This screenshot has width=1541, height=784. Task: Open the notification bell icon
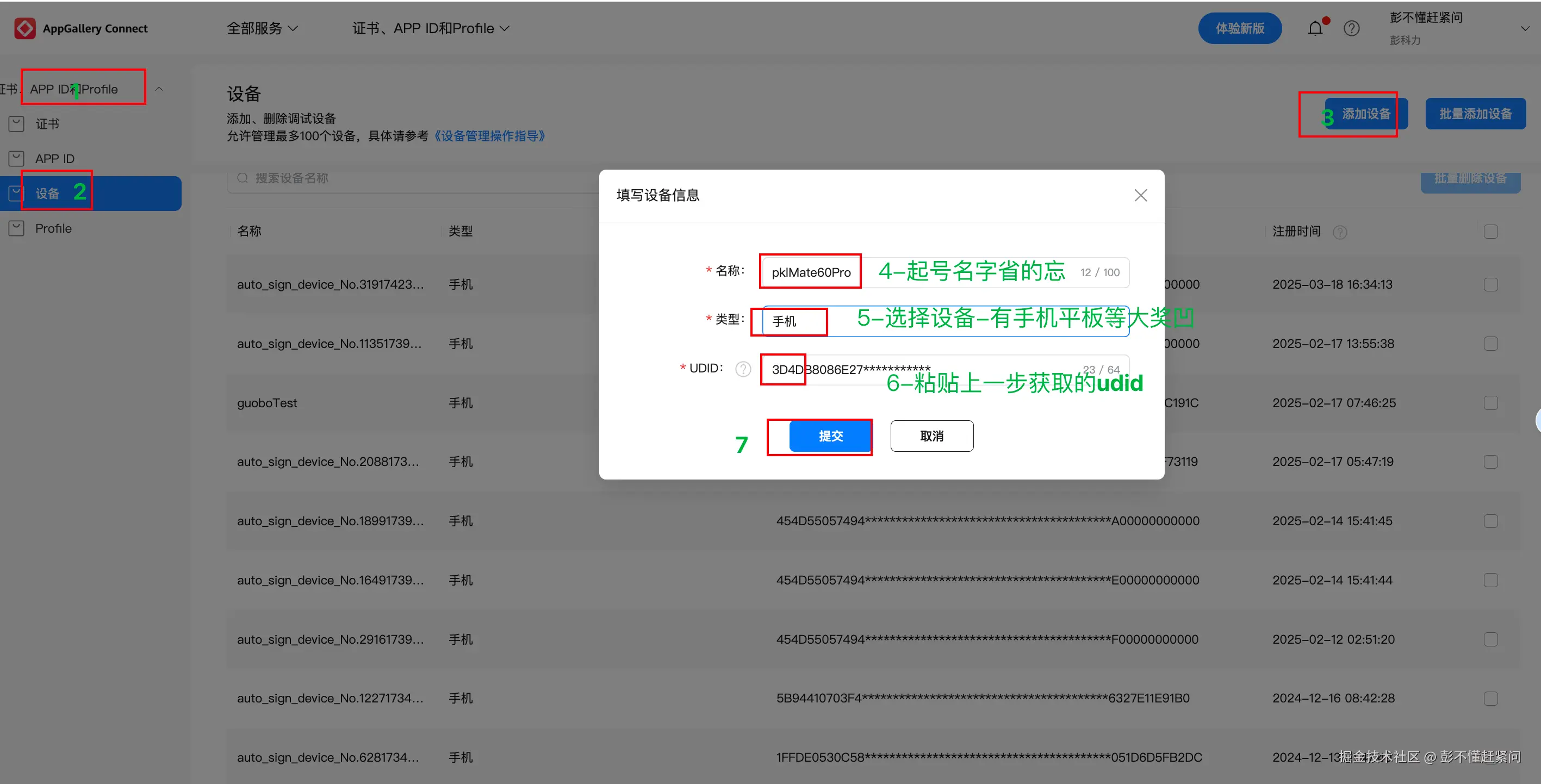(x=1314, y=28)
